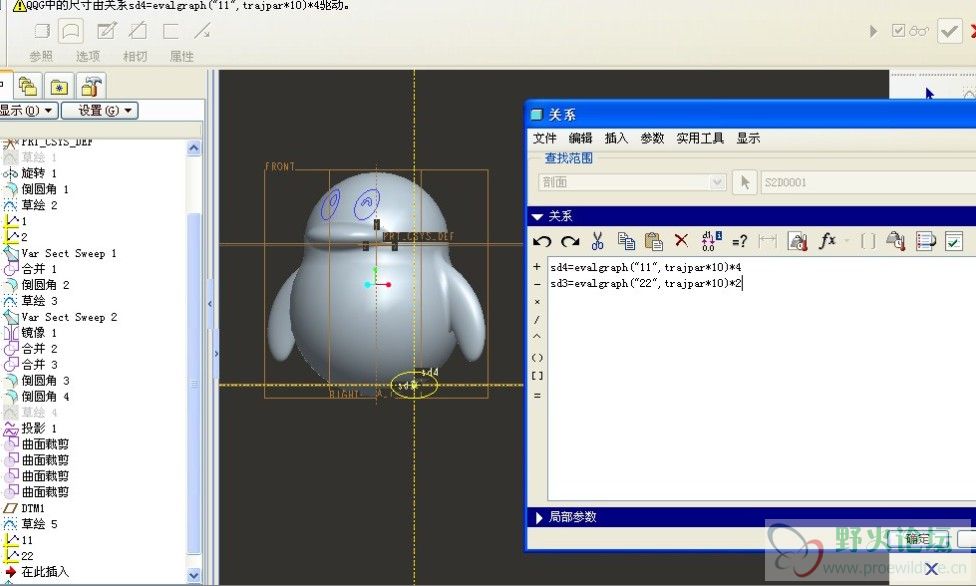This screenshot has height=586, width=976.
Task: Open the 显示 dropdown in model tree
Action: 29,111
